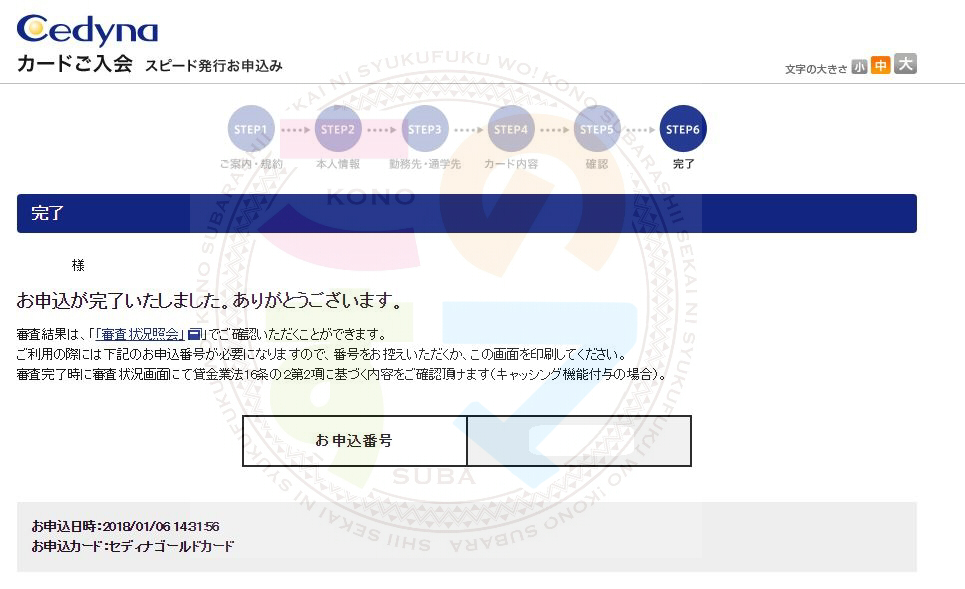Click the ご案内・規約 step label
The image size is (965, 589).
(251, 164)
